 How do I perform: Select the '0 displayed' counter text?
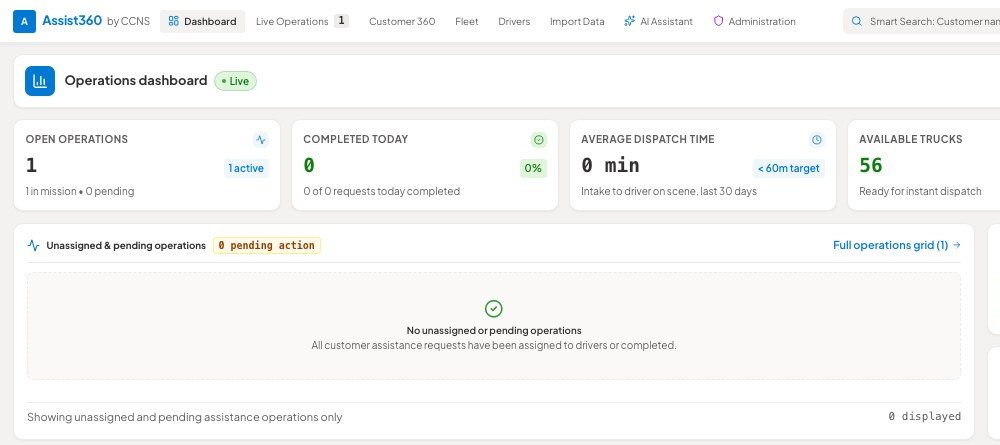(925, 416)
